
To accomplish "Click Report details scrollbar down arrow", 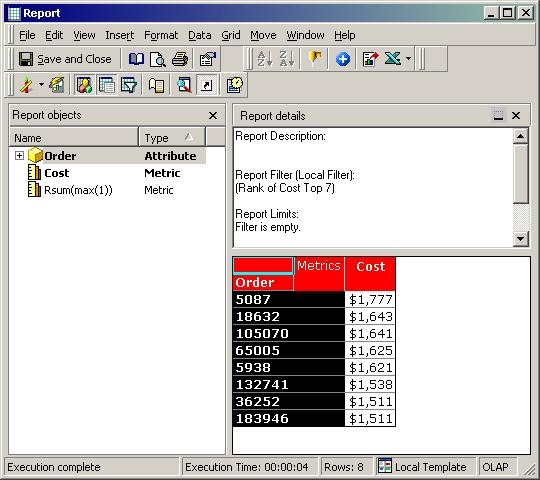I will (x=521, y=238).
